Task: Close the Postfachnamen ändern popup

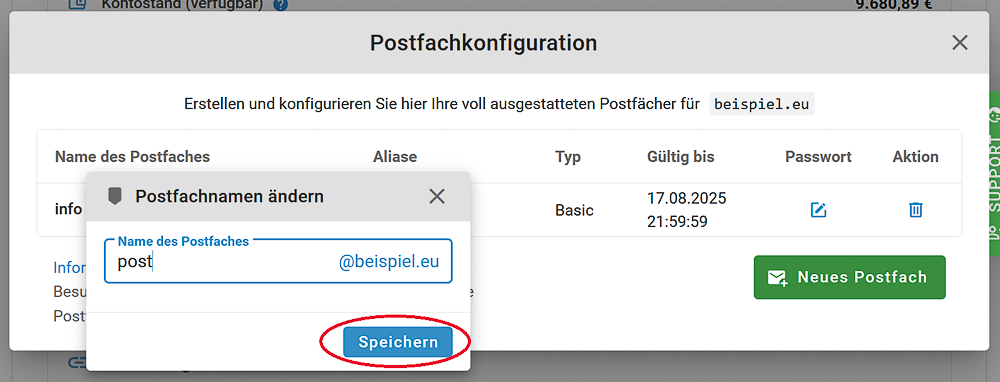Action: [437, 196]
